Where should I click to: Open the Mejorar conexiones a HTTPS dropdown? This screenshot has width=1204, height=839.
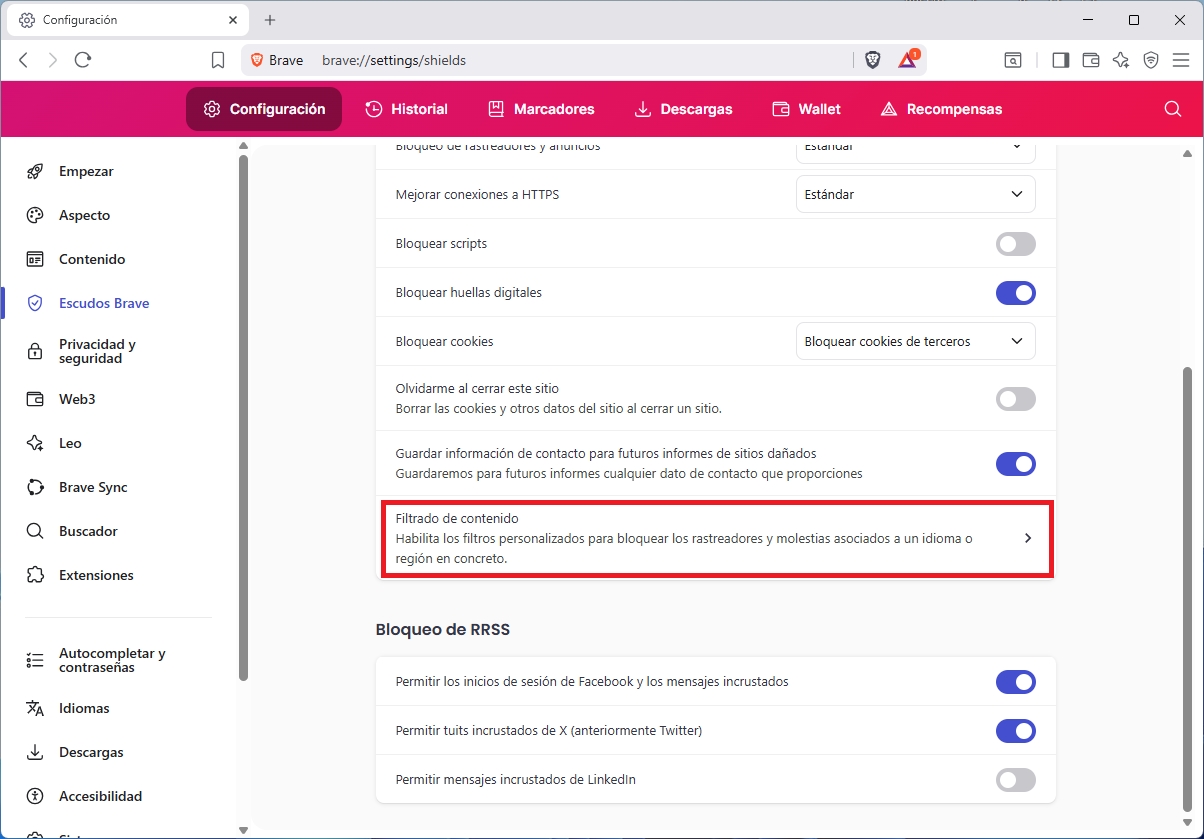915,193
